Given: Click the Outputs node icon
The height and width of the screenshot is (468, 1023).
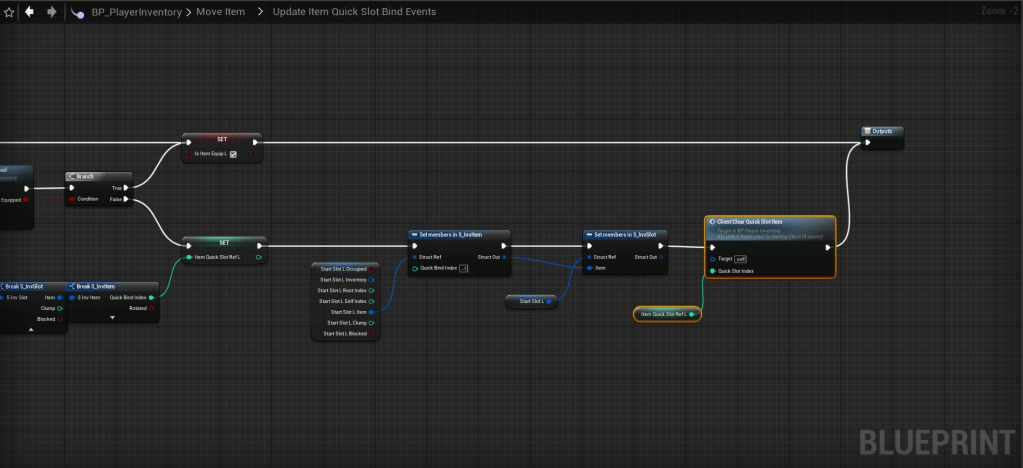Looking at the screenshot, I should click(868, 130).
